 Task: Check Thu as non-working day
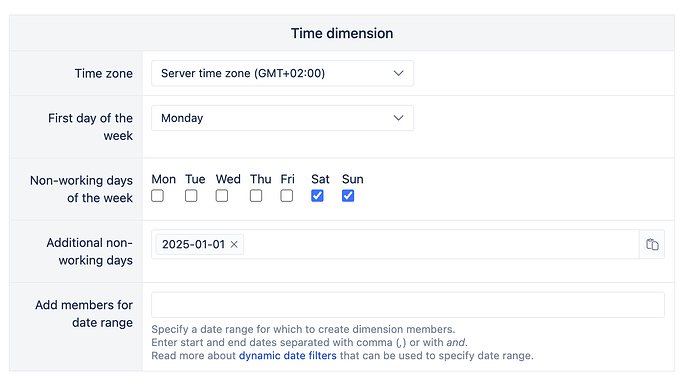256,195
